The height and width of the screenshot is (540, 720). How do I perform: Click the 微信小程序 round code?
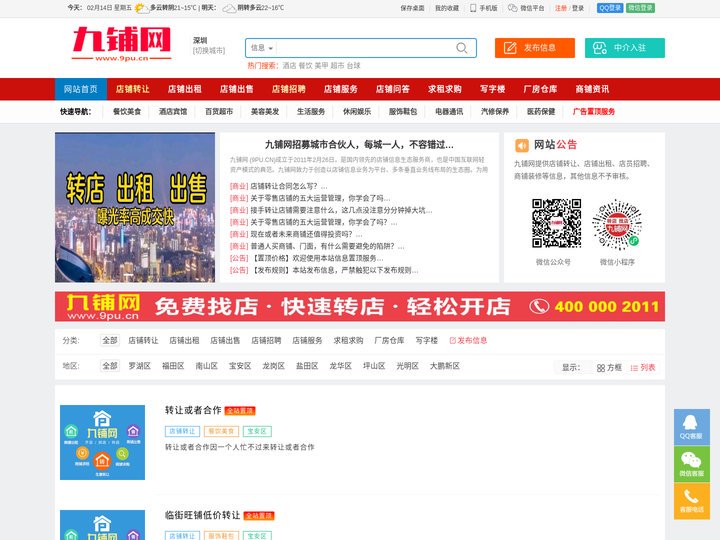coord(617,224)
